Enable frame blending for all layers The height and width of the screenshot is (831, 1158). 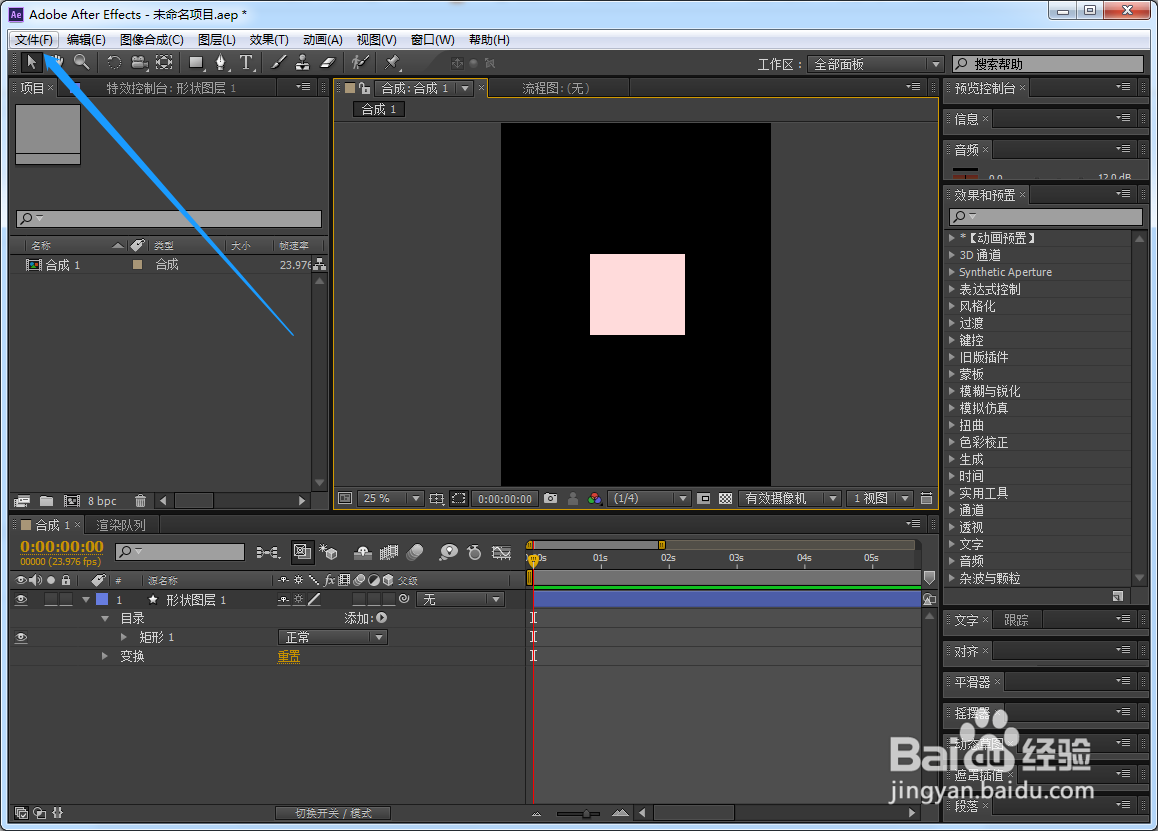pyautogui.click(x=388, y=553)
